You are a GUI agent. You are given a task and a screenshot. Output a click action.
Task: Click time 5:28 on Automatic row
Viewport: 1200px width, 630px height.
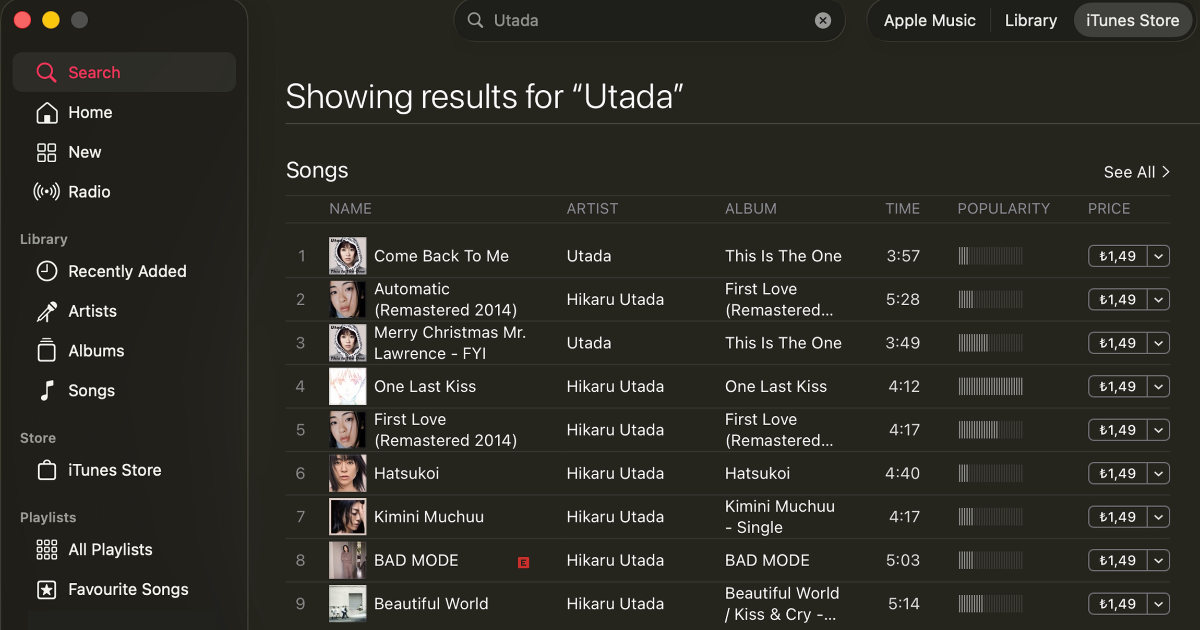pyautogui.click(x=903, y=299)
